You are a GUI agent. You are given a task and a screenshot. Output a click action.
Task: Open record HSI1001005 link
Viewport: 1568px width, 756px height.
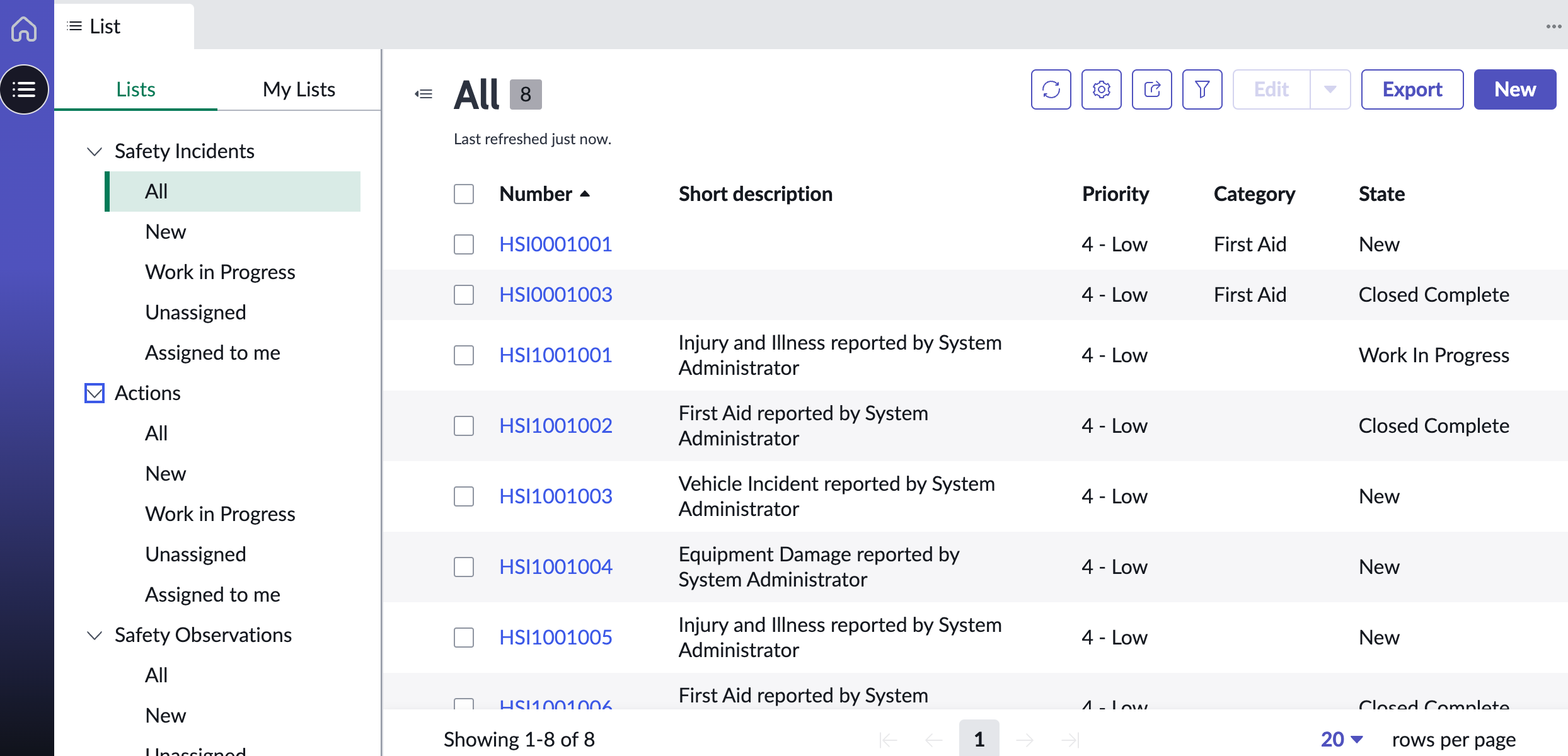pos(555,638)
